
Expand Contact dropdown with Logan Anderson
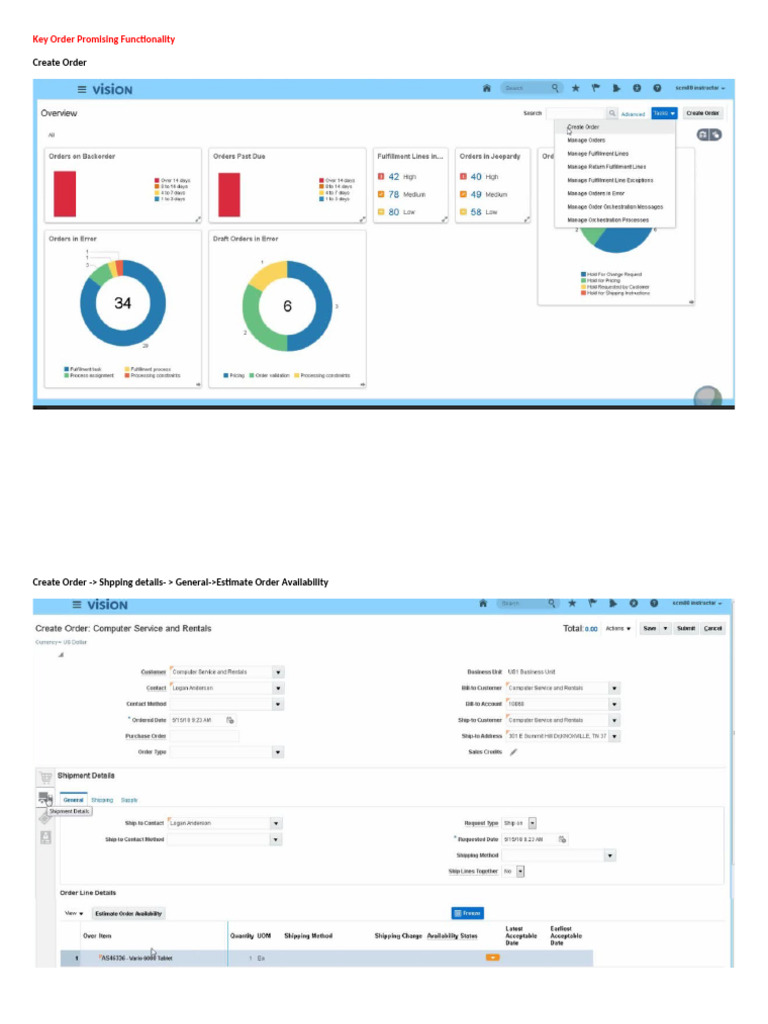[x=278, y=688]
